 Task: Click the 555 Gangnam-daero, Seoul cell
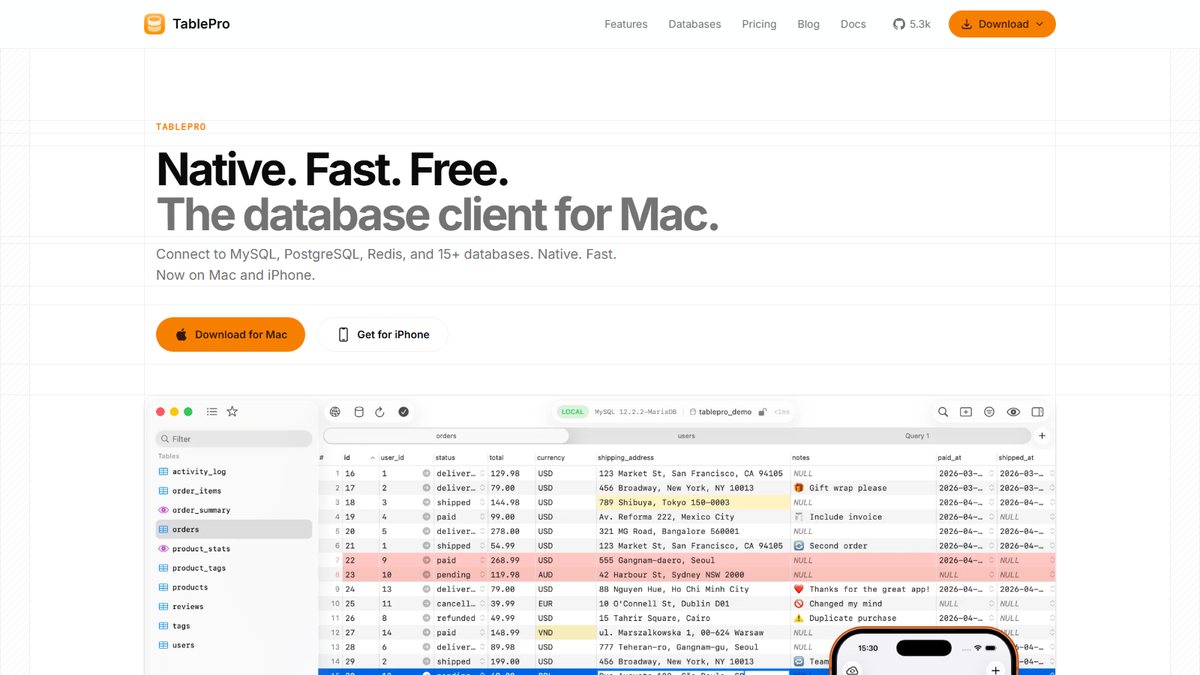(x=692, y=560)
